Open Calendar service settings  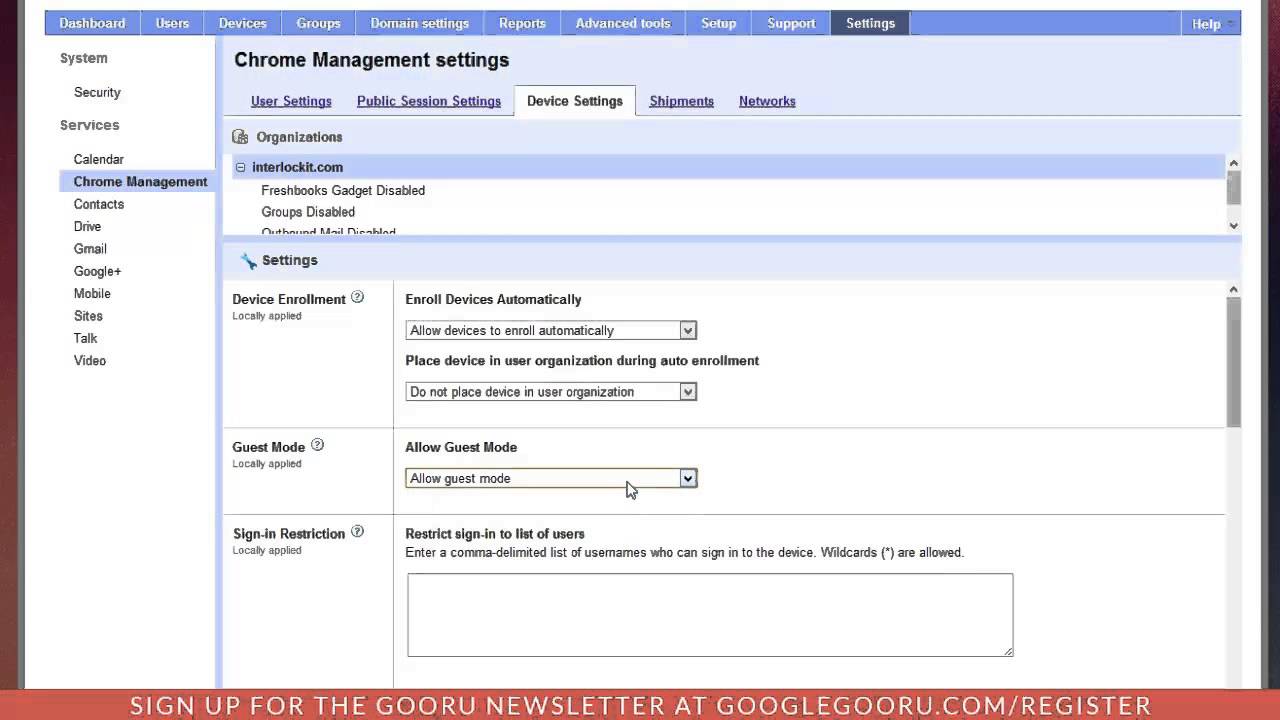[99, 159]
